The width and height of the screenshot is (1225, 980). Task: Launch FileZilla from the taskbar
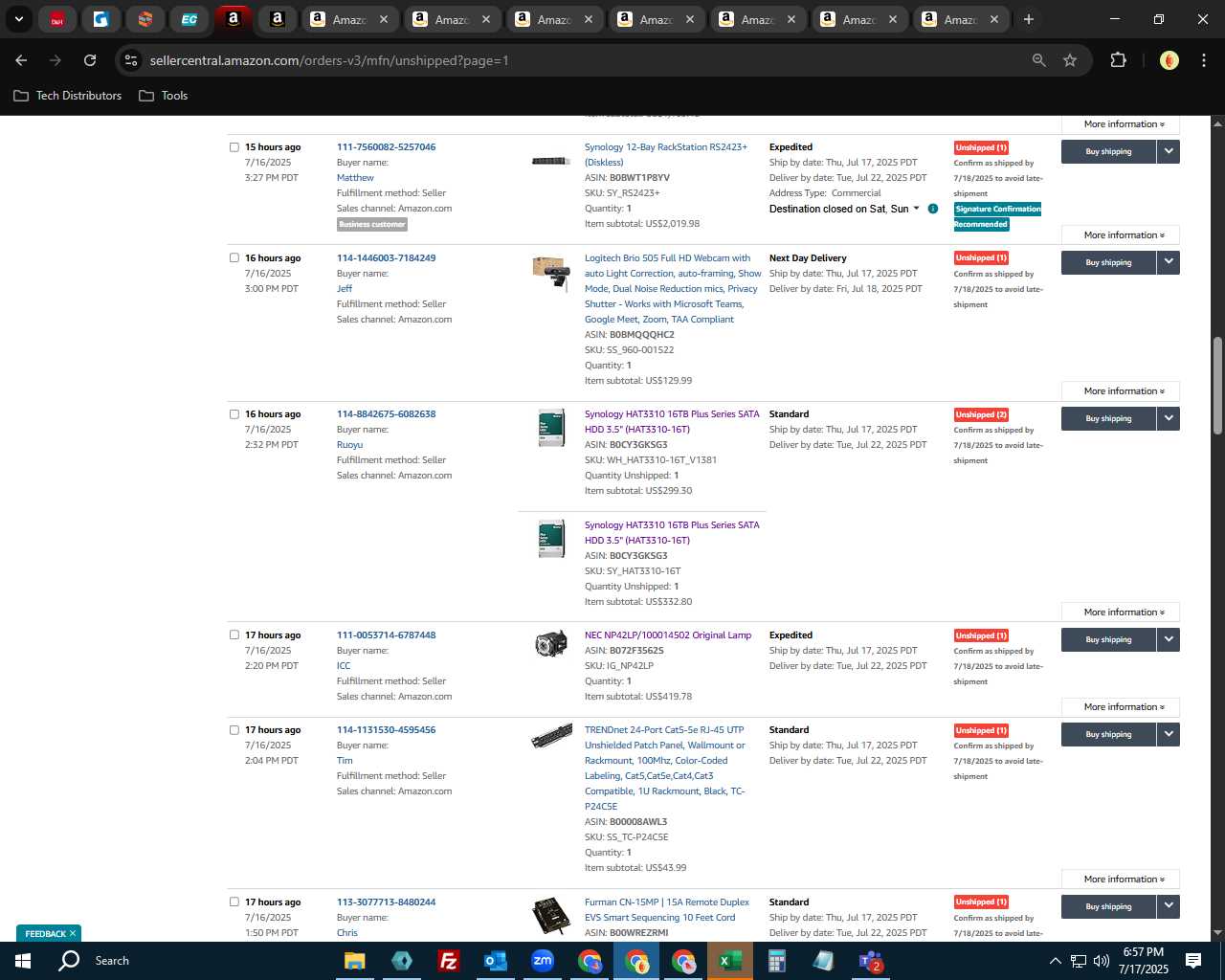[448, 961]
